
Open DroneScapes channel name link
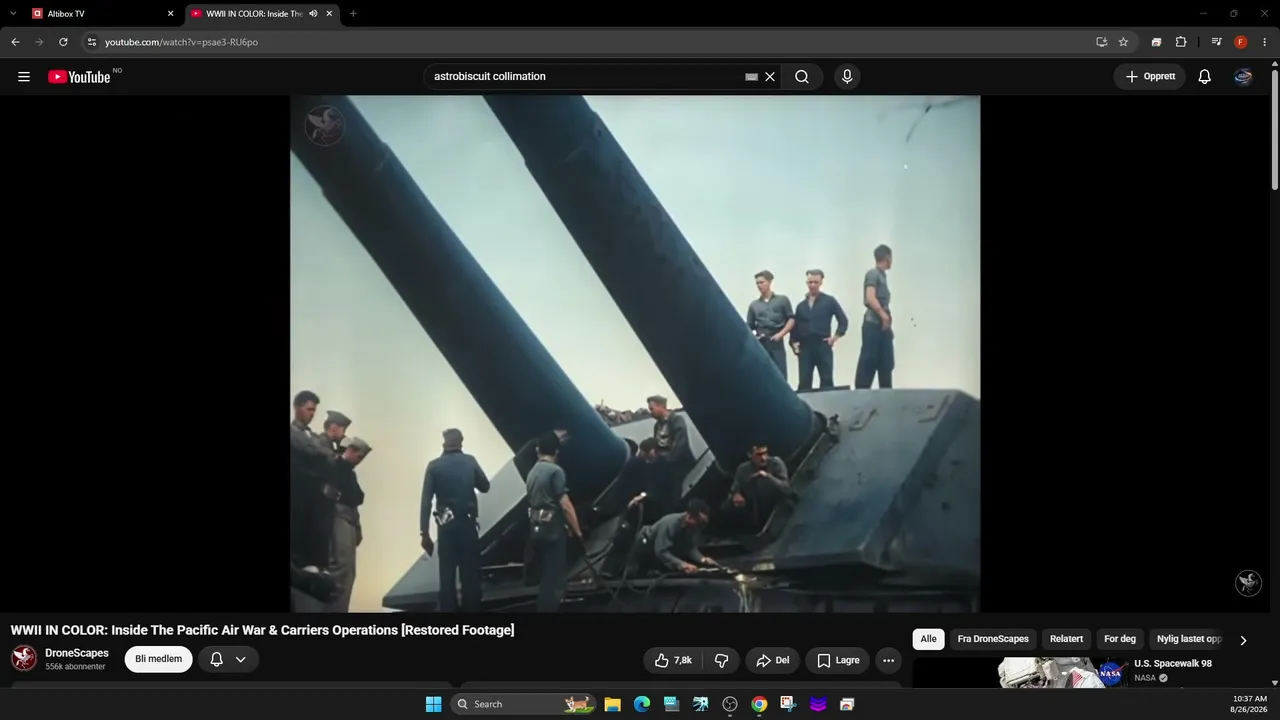point(77,653)
